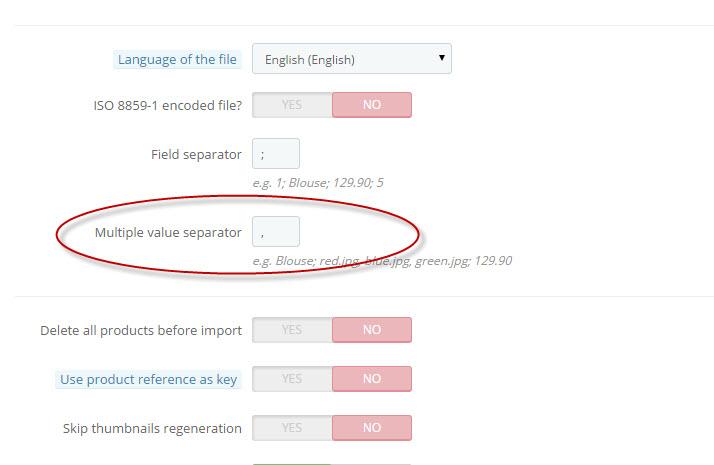Click the dropdown arrow beside English (English)
714x465 pixels.
(x=441, y=58)
